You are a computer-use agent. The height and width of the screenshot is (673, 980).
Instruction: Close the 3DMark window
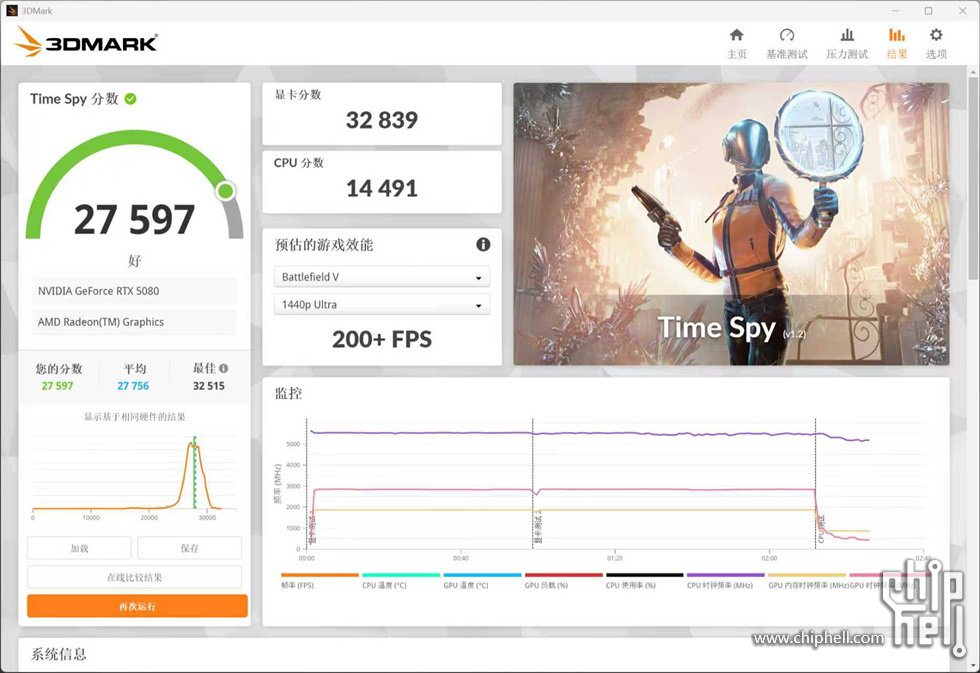click(x=962, y=11)
